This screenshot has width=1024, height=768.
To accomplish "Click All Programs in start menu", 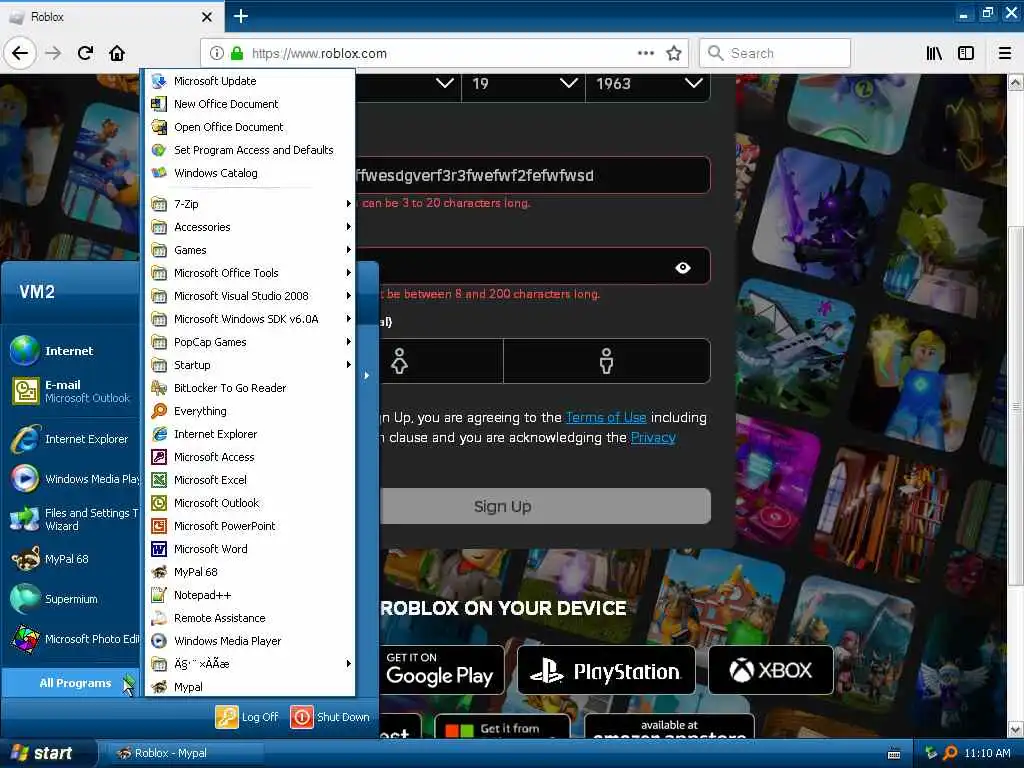I will 72,683.
